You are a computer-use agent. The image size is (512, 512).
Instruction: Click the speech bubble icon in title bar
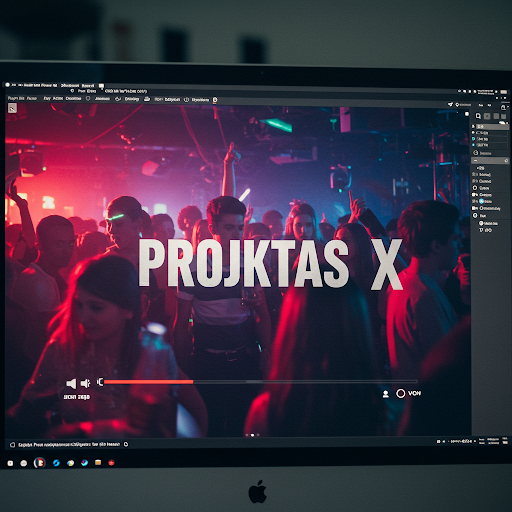coord(101,86)
